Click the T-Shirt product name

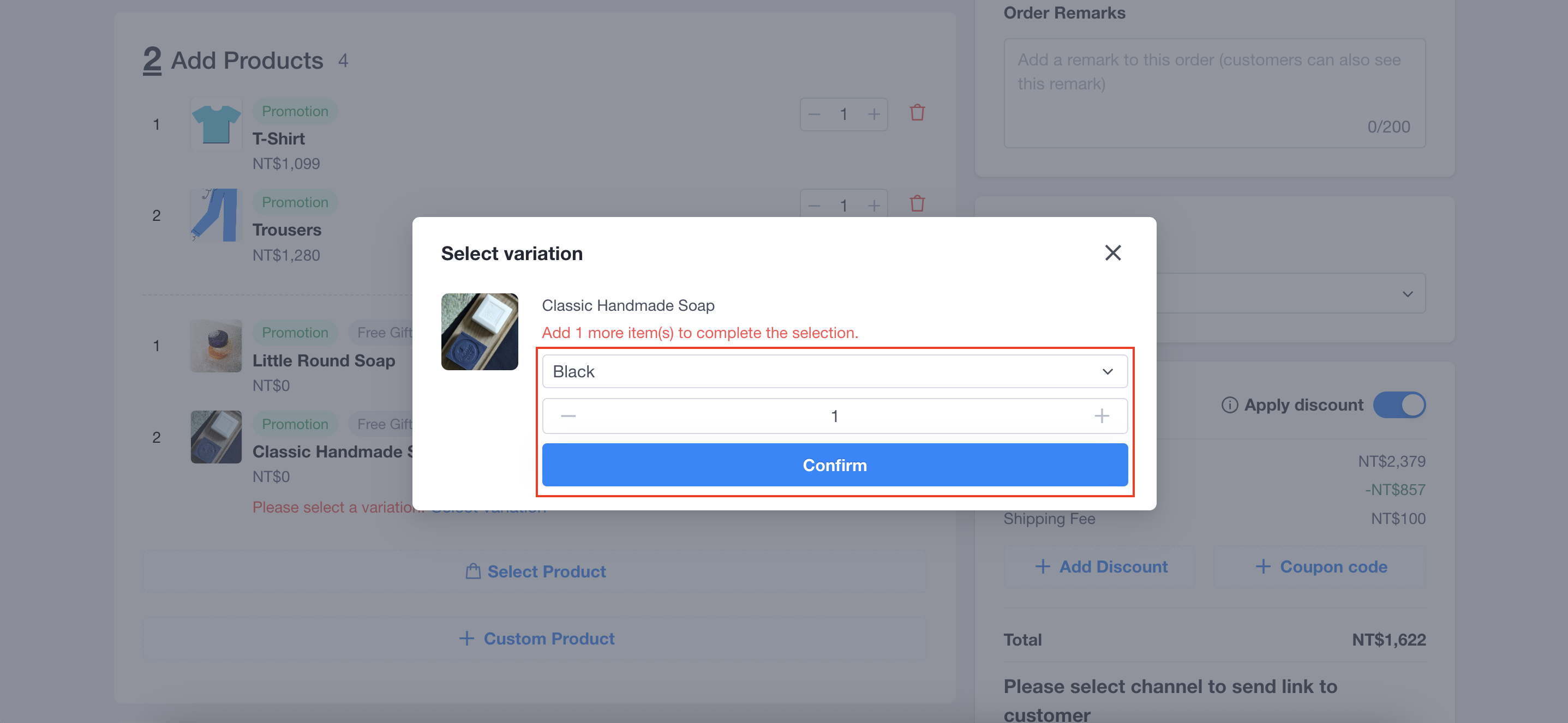click(x=279, y=138)
